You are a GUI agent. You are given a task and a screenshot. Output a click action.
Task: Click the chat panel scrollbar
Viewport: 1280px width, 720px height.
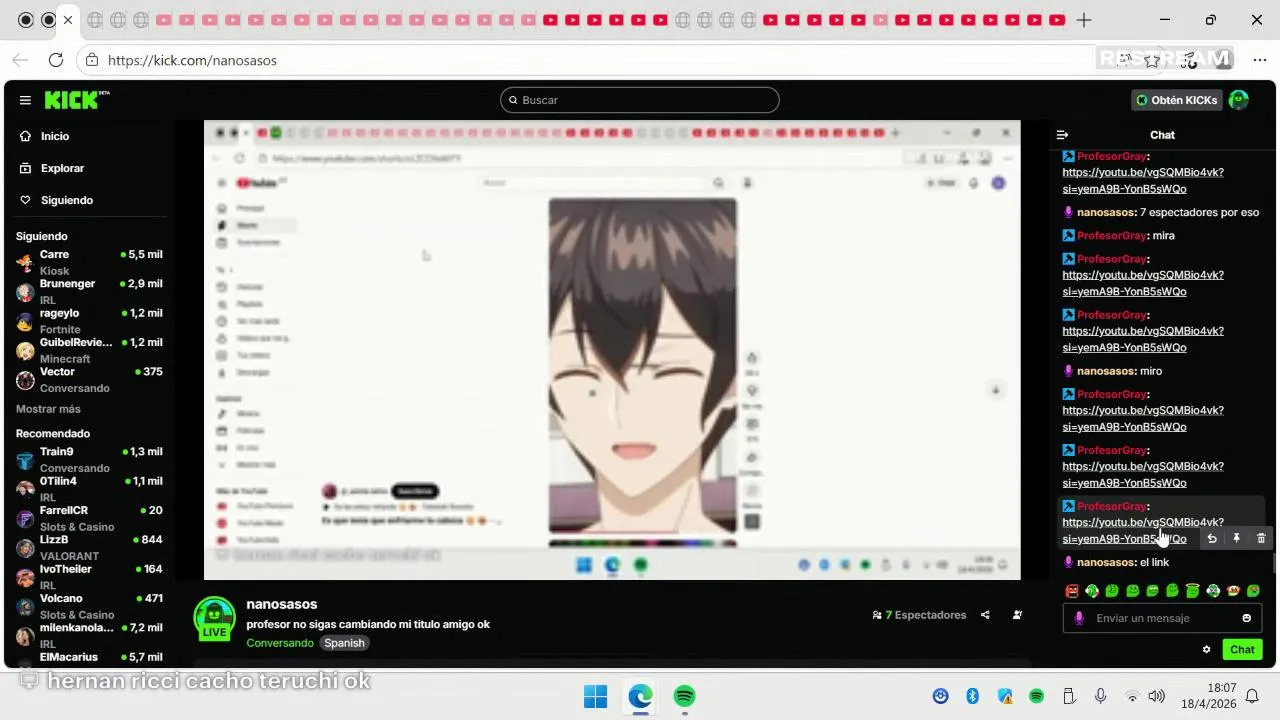(1273, 563)
